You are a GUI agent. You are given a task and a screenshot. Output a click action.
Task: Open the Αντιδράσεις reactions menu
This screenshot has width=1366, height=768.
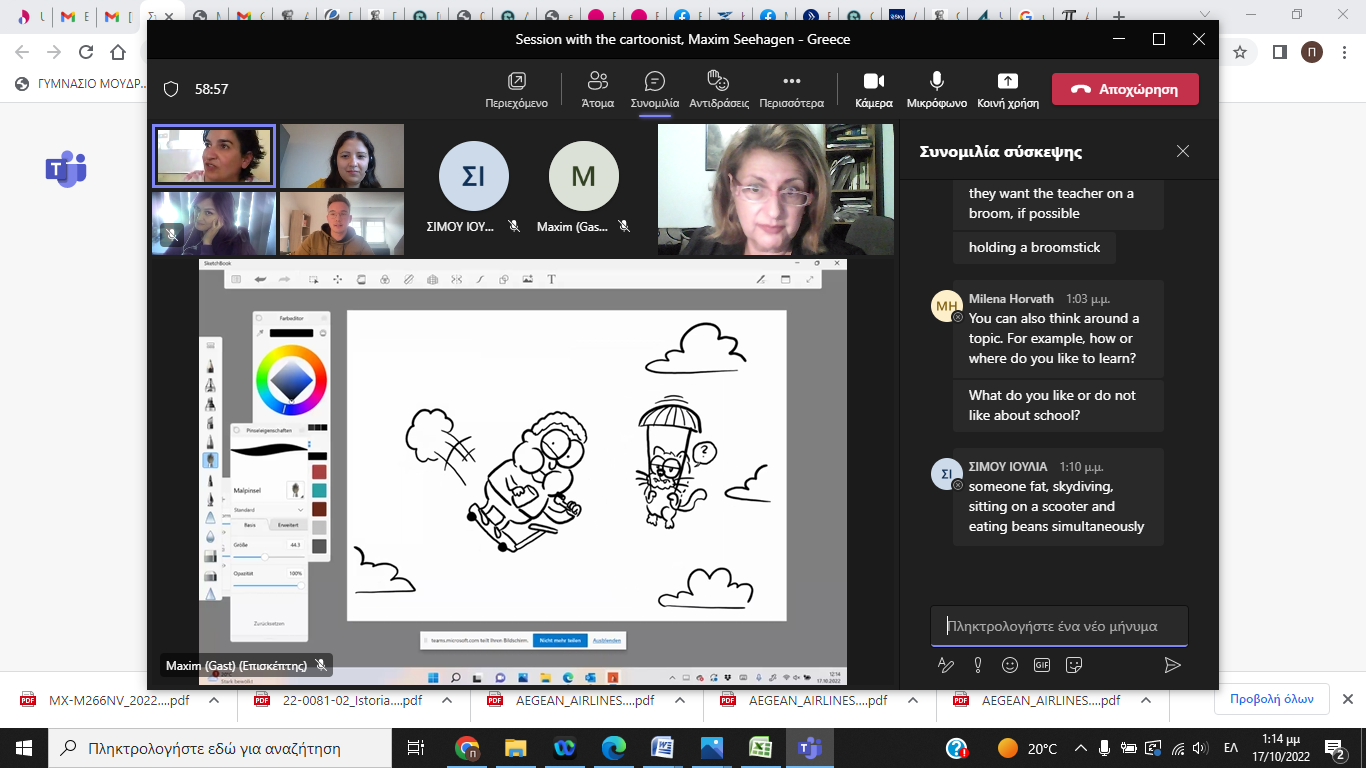718,89
